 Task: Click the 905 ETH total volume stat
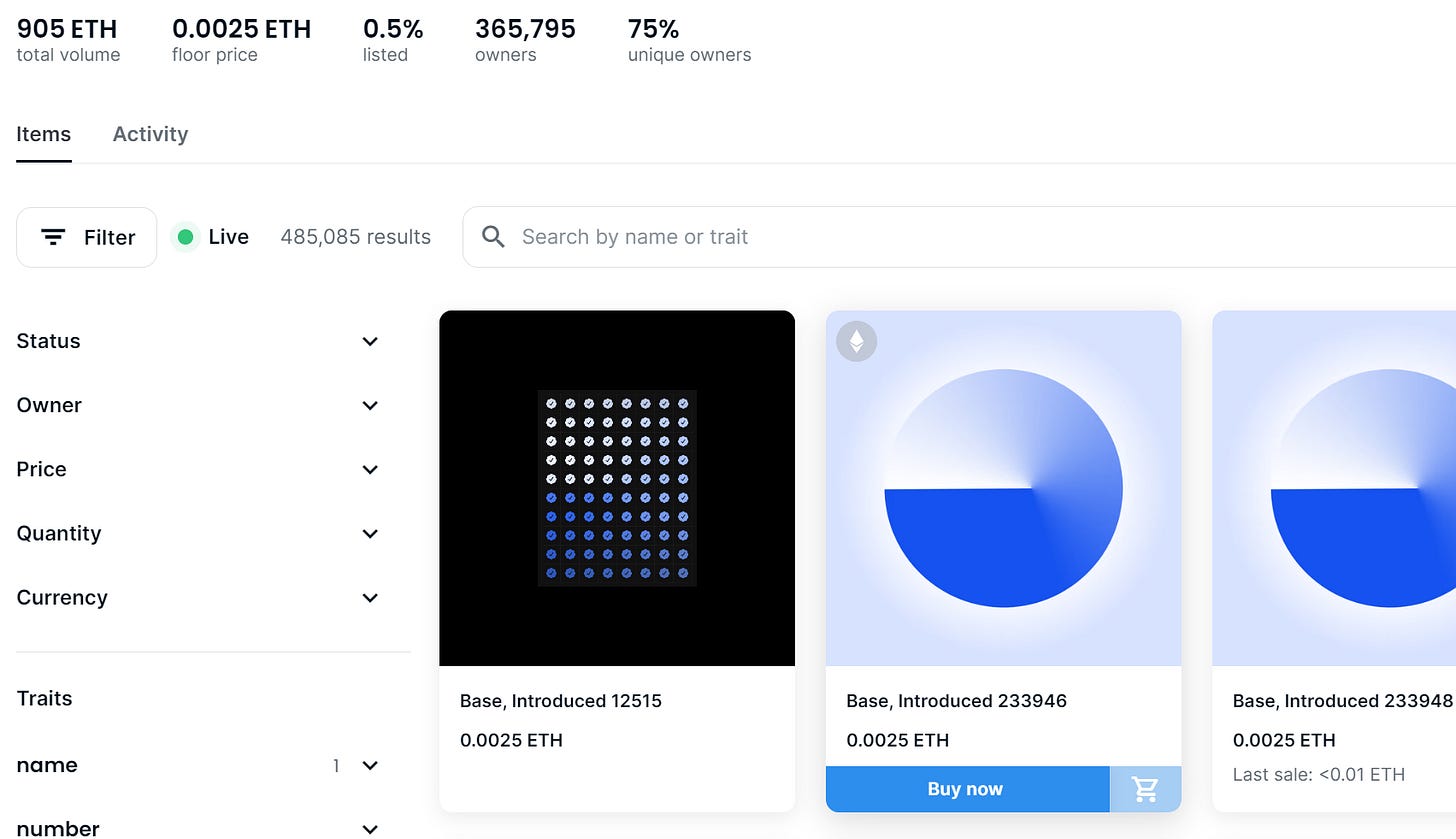68,41
